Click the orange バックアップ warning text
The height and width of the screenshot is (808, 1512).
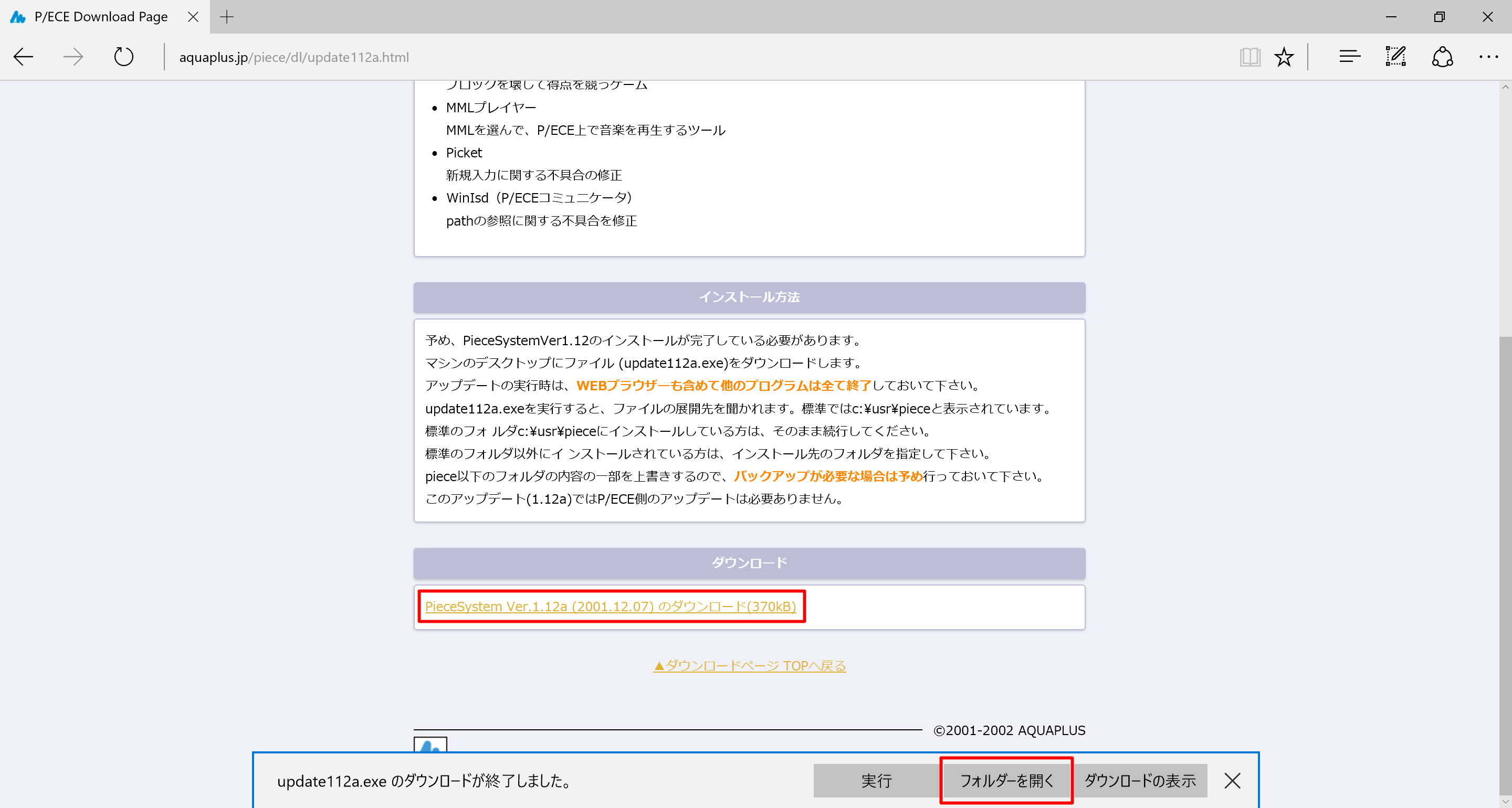828,476
